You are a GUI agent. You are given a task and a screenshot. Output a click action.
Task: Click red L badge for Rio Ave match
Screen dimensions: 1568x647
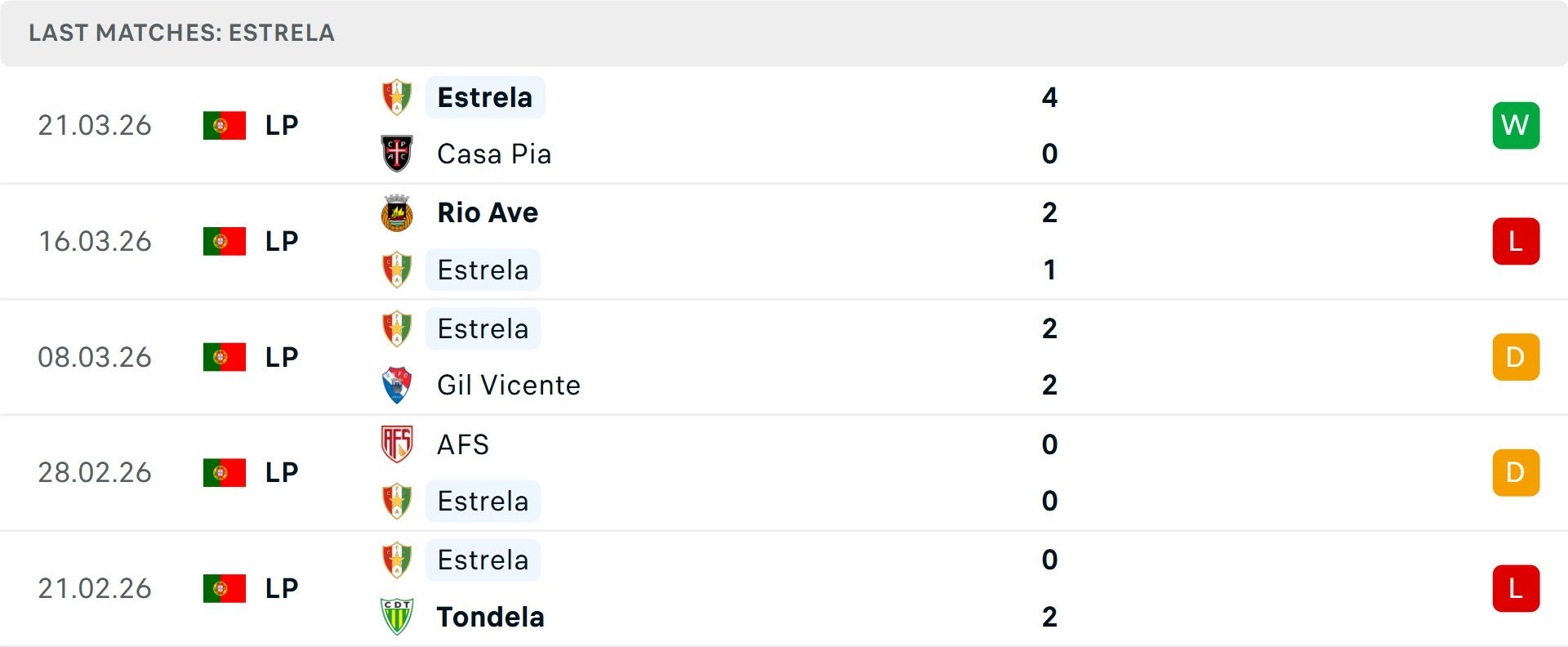[x=1516, y=241]
